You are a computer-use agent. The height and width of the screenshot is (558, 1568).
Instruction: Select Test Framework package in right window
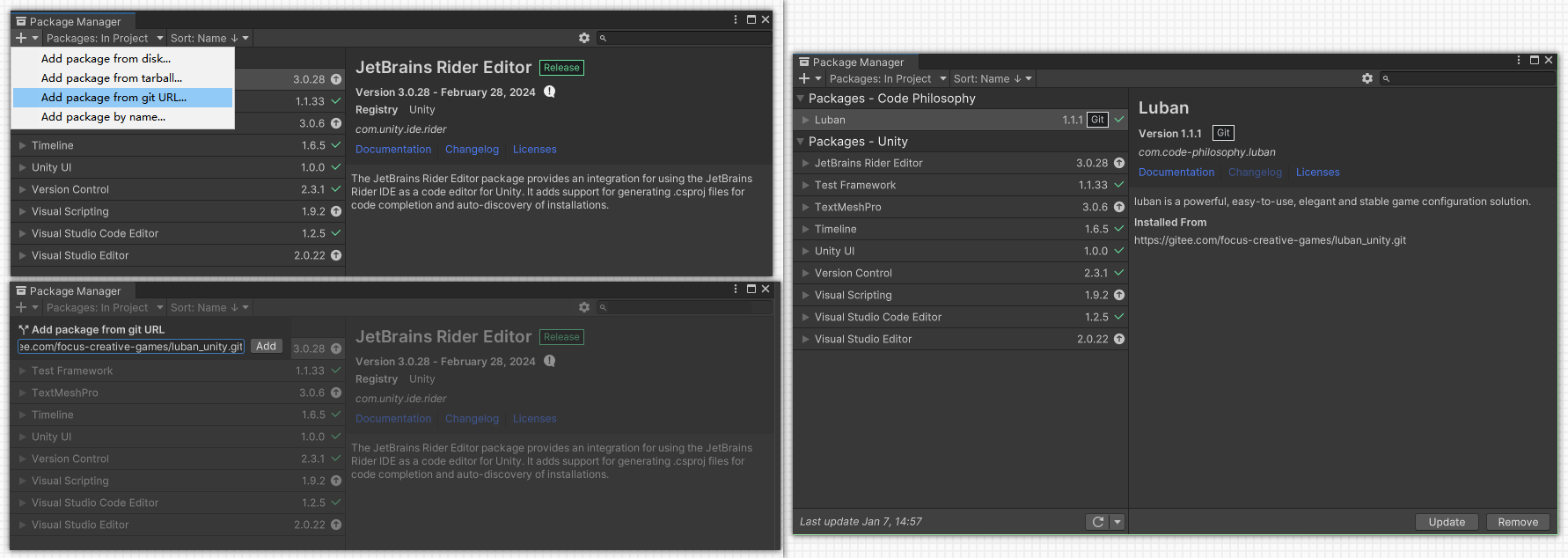(x=961, y=185)
